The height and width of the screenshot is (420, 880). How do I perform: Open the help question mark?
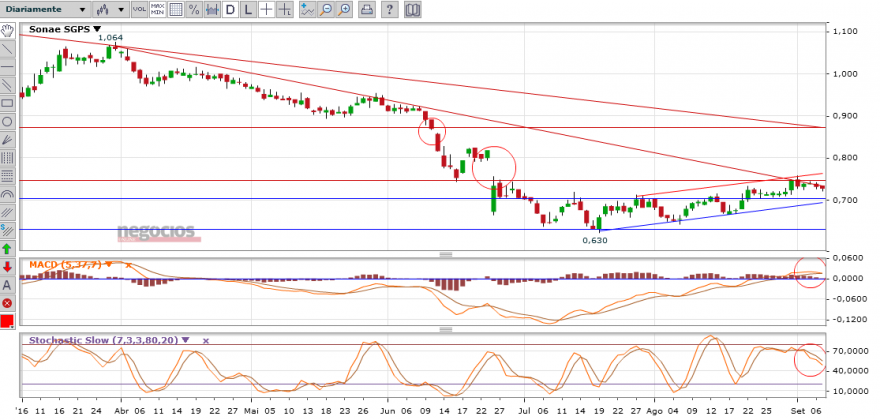(x=390, y=10)
